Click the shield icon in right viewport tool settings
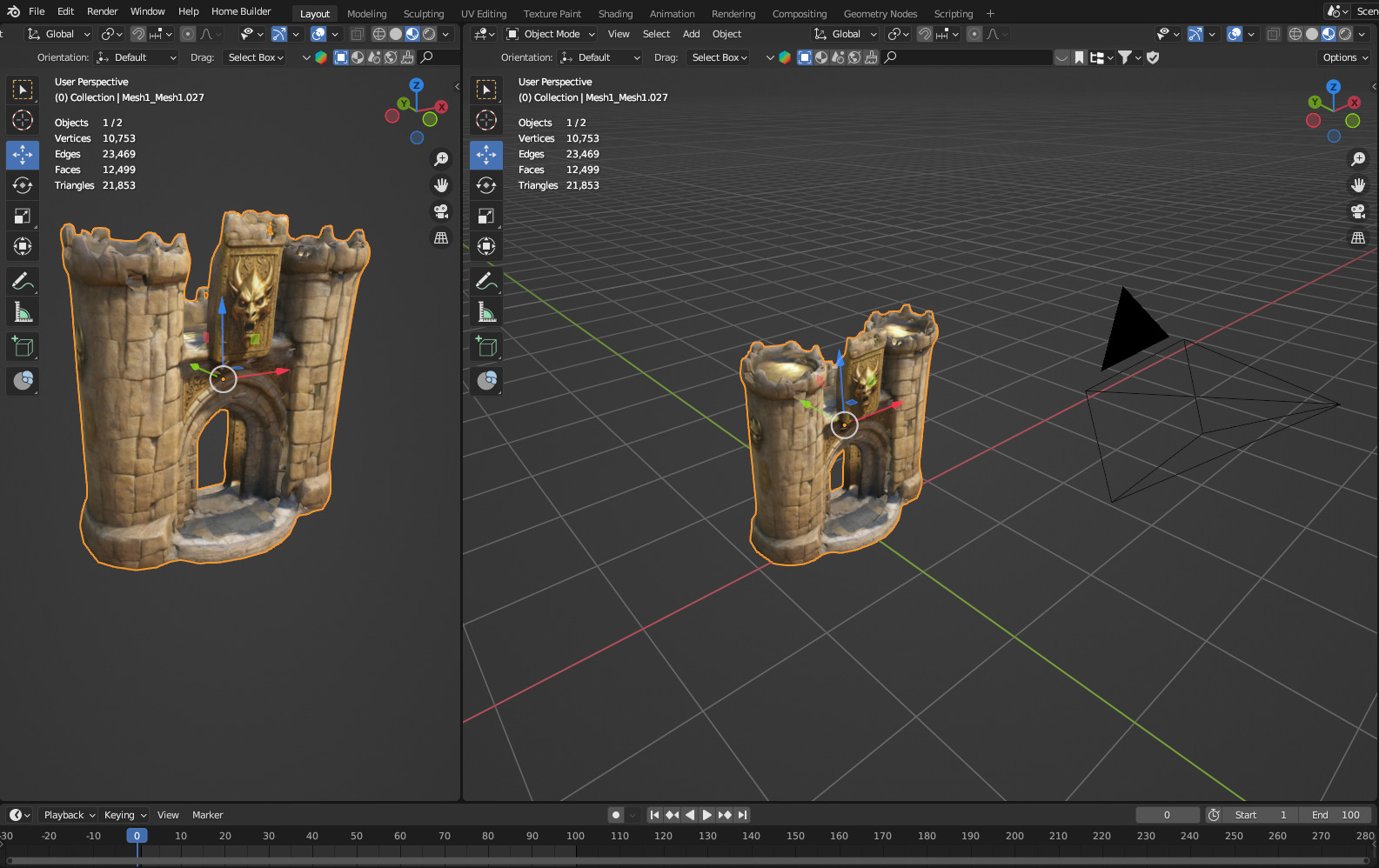Screen dimensions: 1379x868 pos(1153,57)
